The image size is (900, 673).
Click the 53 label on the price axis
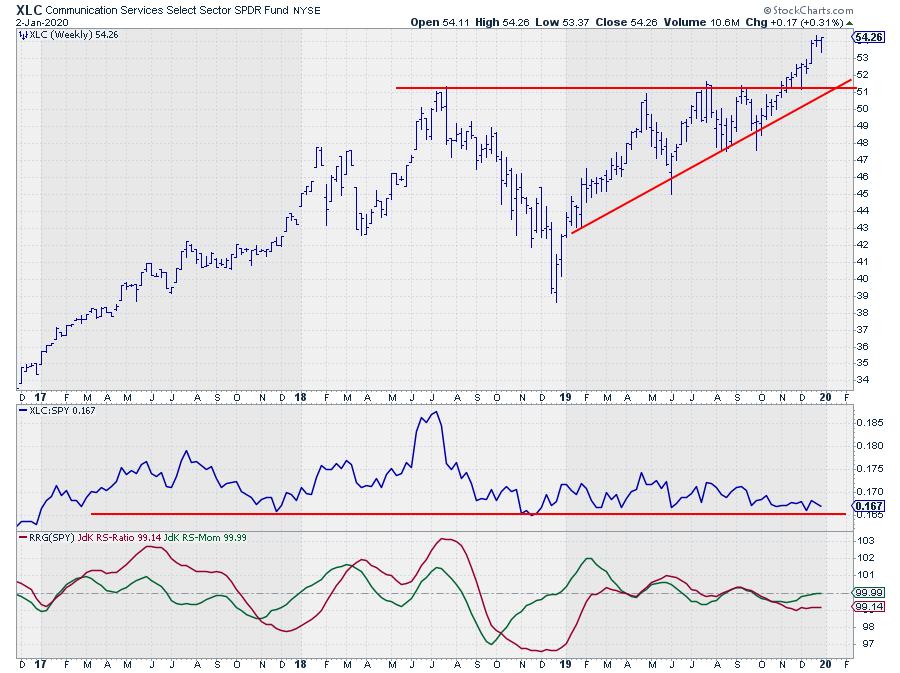(x=862, y=58)
